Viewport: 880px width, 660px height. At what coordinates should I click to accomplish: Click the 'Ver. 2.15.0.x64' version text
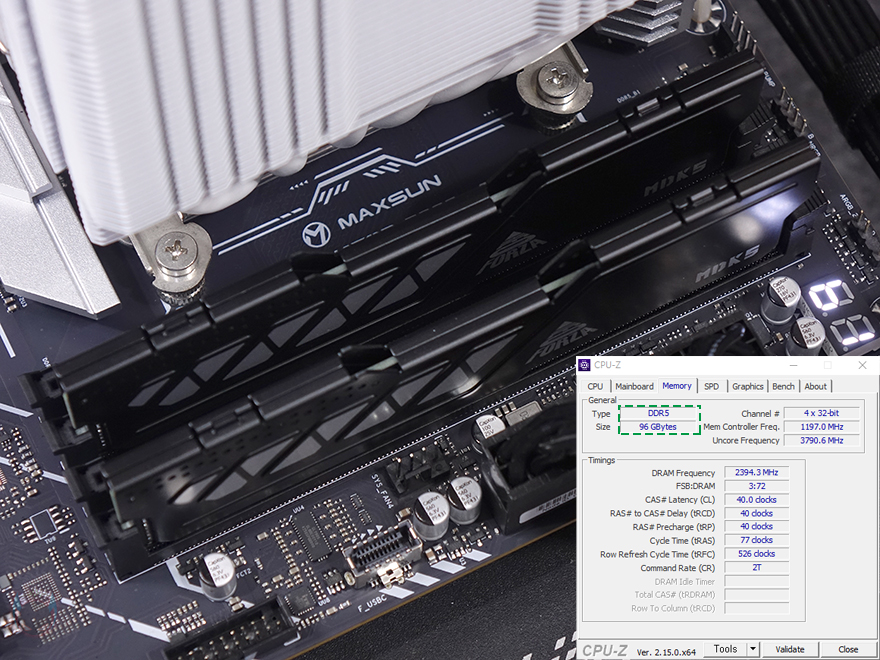(666, 652)
